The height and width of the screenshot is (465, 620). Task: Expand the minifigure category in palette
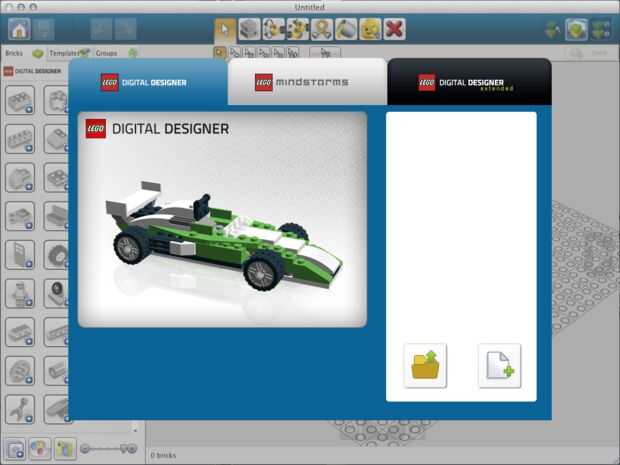20,293
